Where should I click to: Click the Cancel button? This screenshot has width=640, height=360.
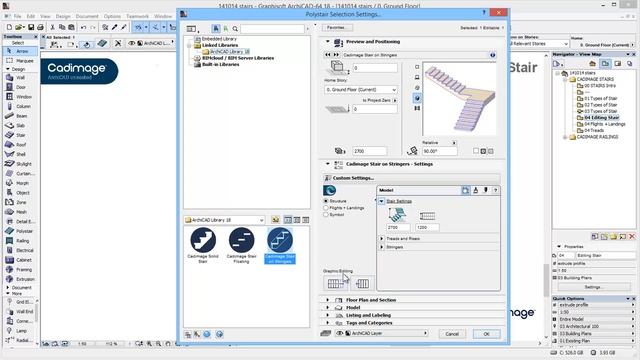tap(452, 334)
